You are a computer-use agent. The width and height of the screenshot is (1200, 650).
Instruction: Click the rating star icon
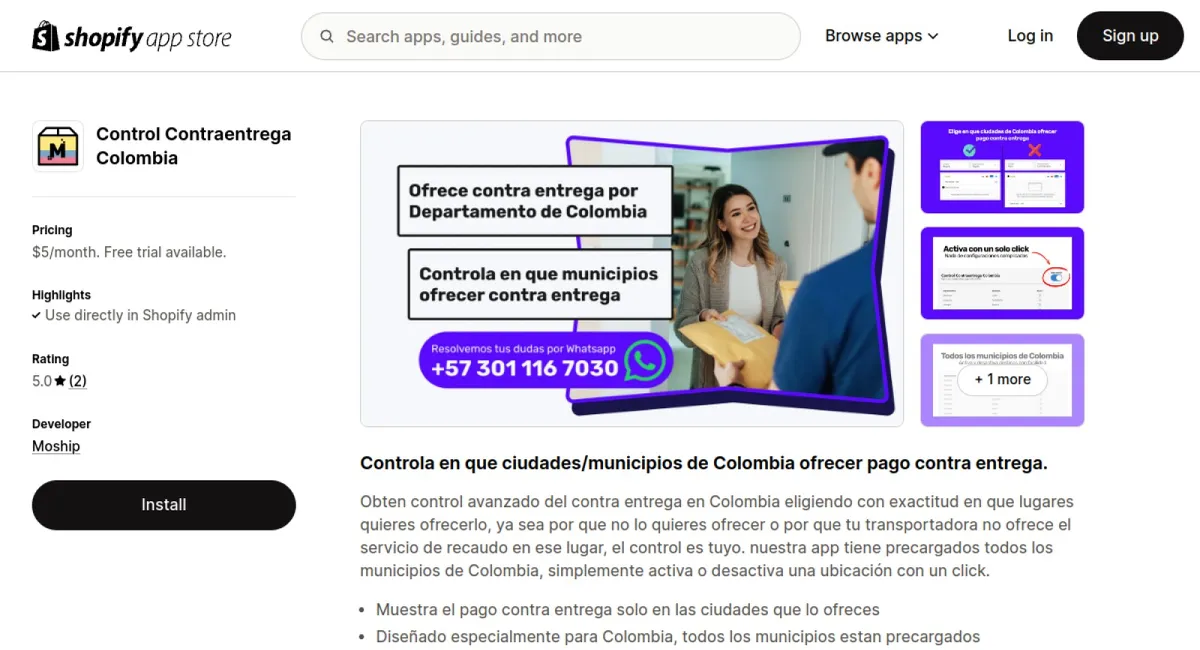(x=60, y=381)
